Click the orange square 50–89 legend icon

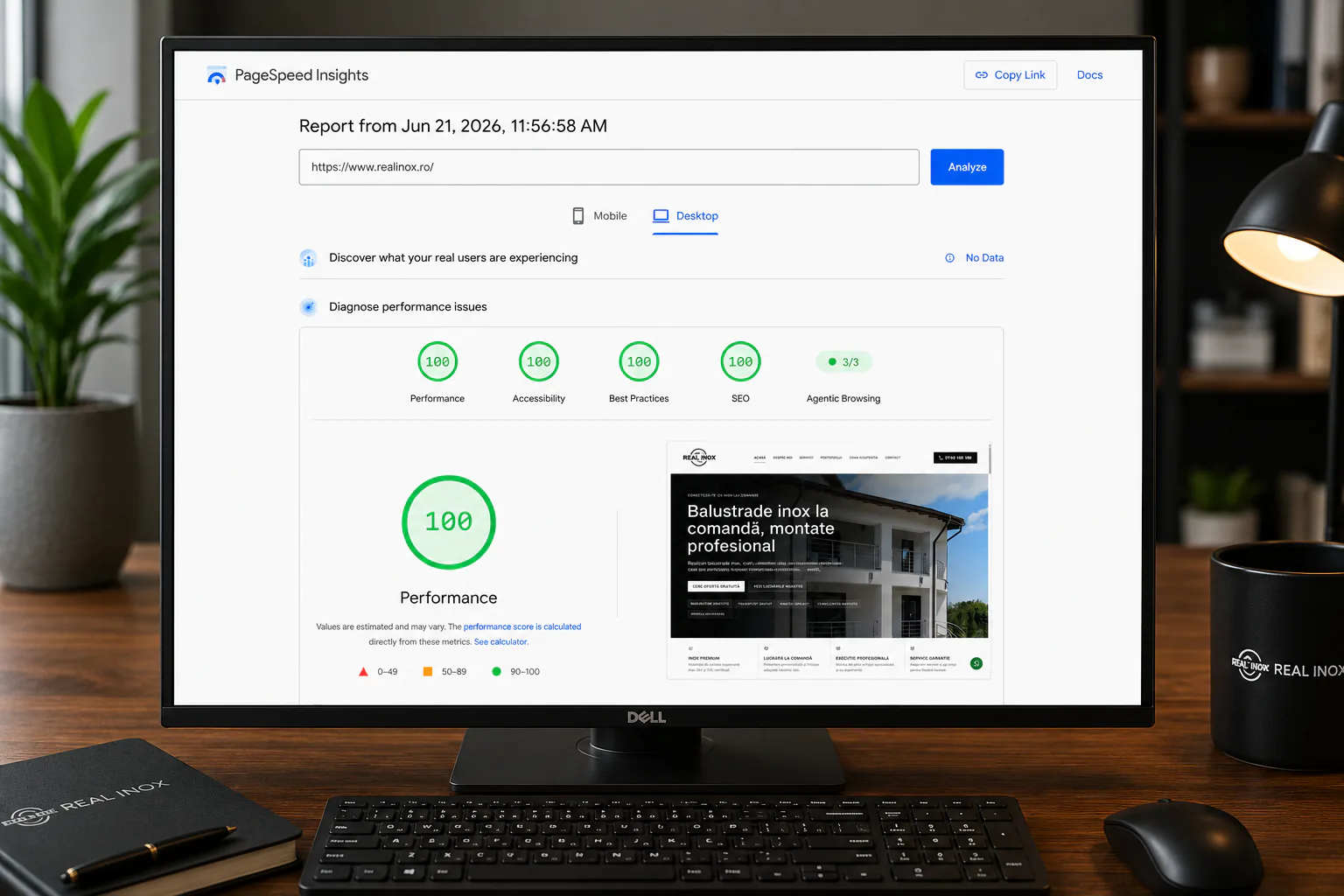[428, 672]
